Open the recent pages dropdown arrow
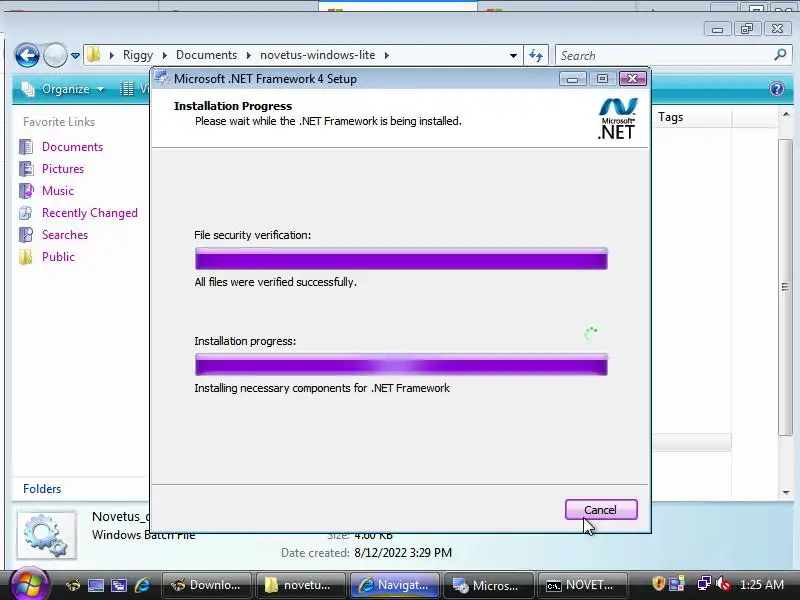The image size is (800, 600). (x=75, y=55)
